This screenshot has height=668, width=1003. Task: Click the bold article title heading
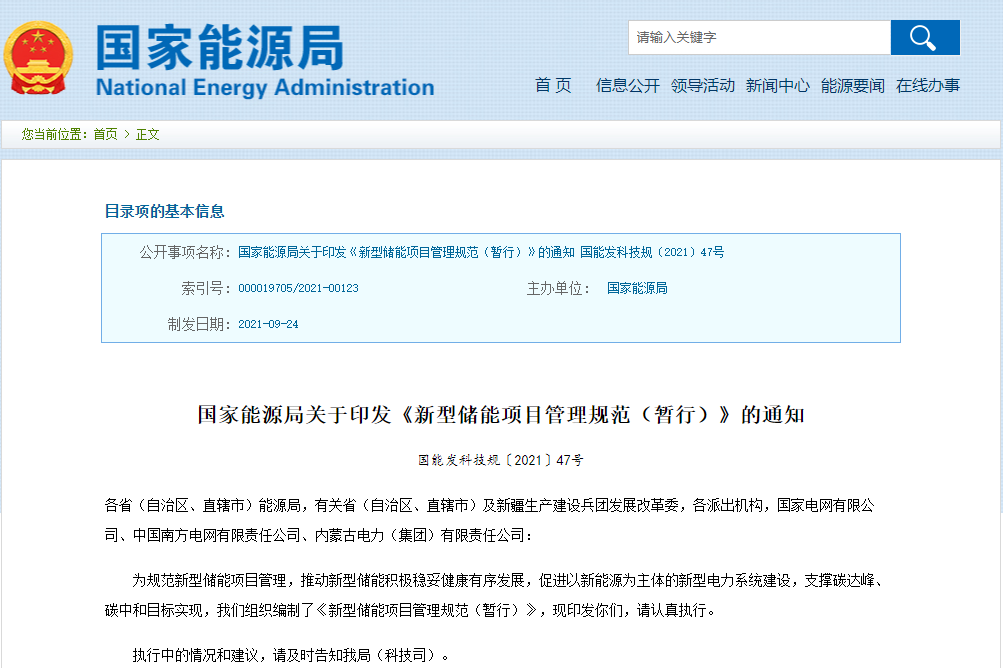point(501,415)
